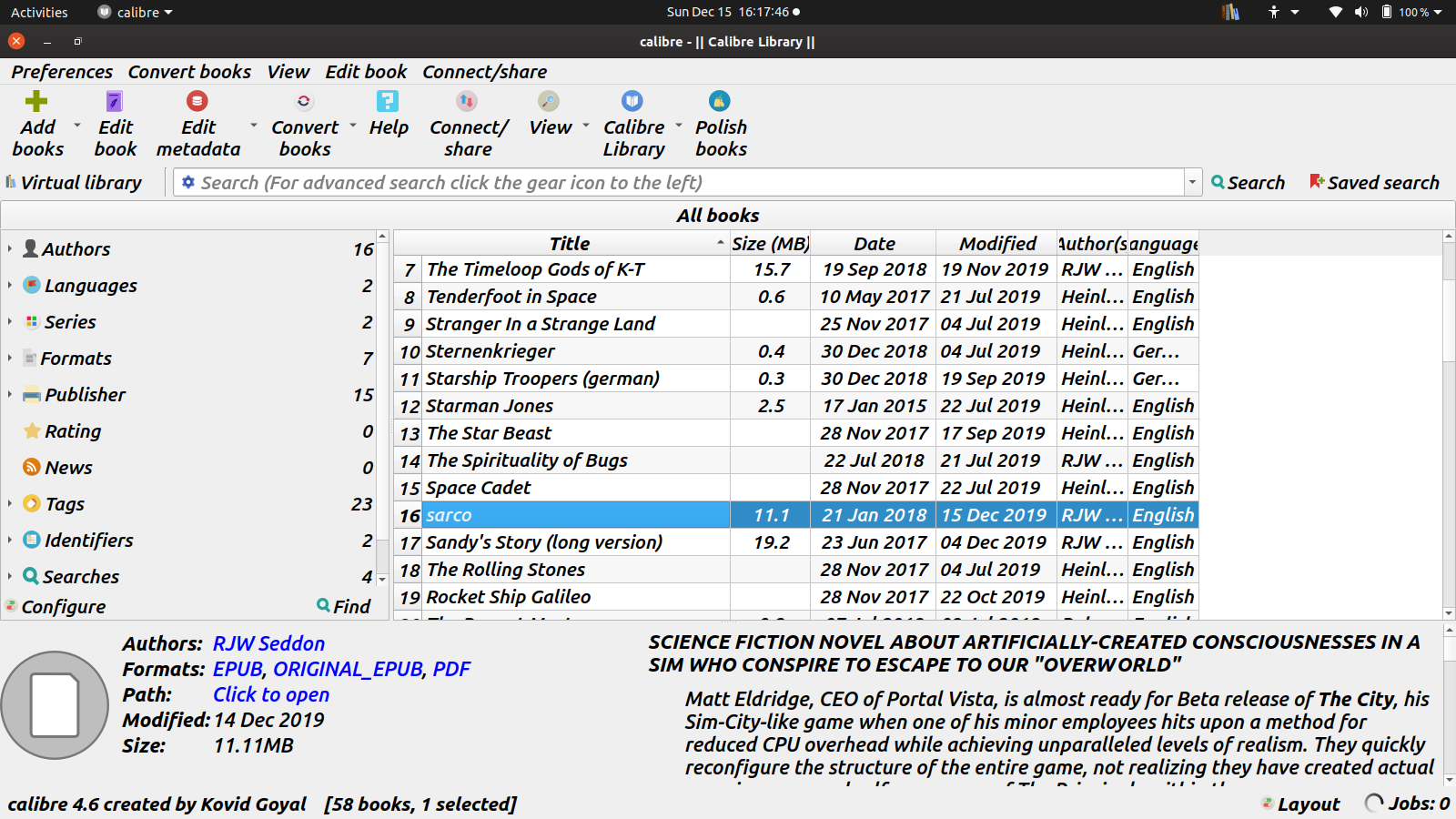Sort by the Date column header
Viewport: 1456px width, 819px height.
pyautogui.click(x=874, y=243)
